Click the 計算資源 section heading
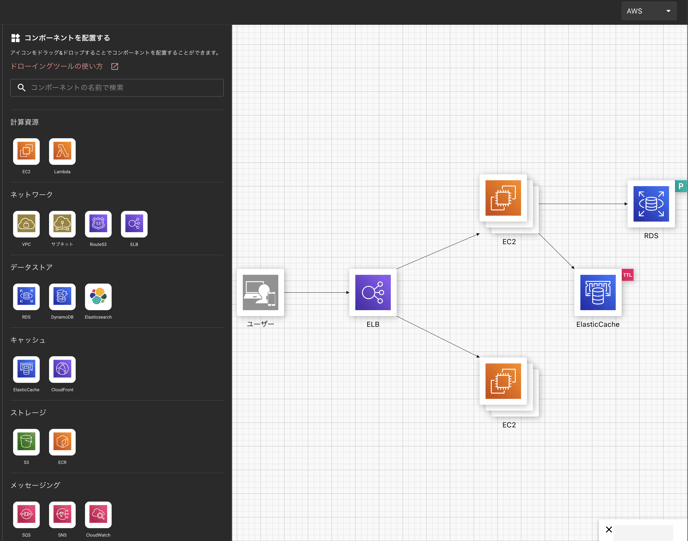This screenshot has height=541, width=688. [25, 122]
